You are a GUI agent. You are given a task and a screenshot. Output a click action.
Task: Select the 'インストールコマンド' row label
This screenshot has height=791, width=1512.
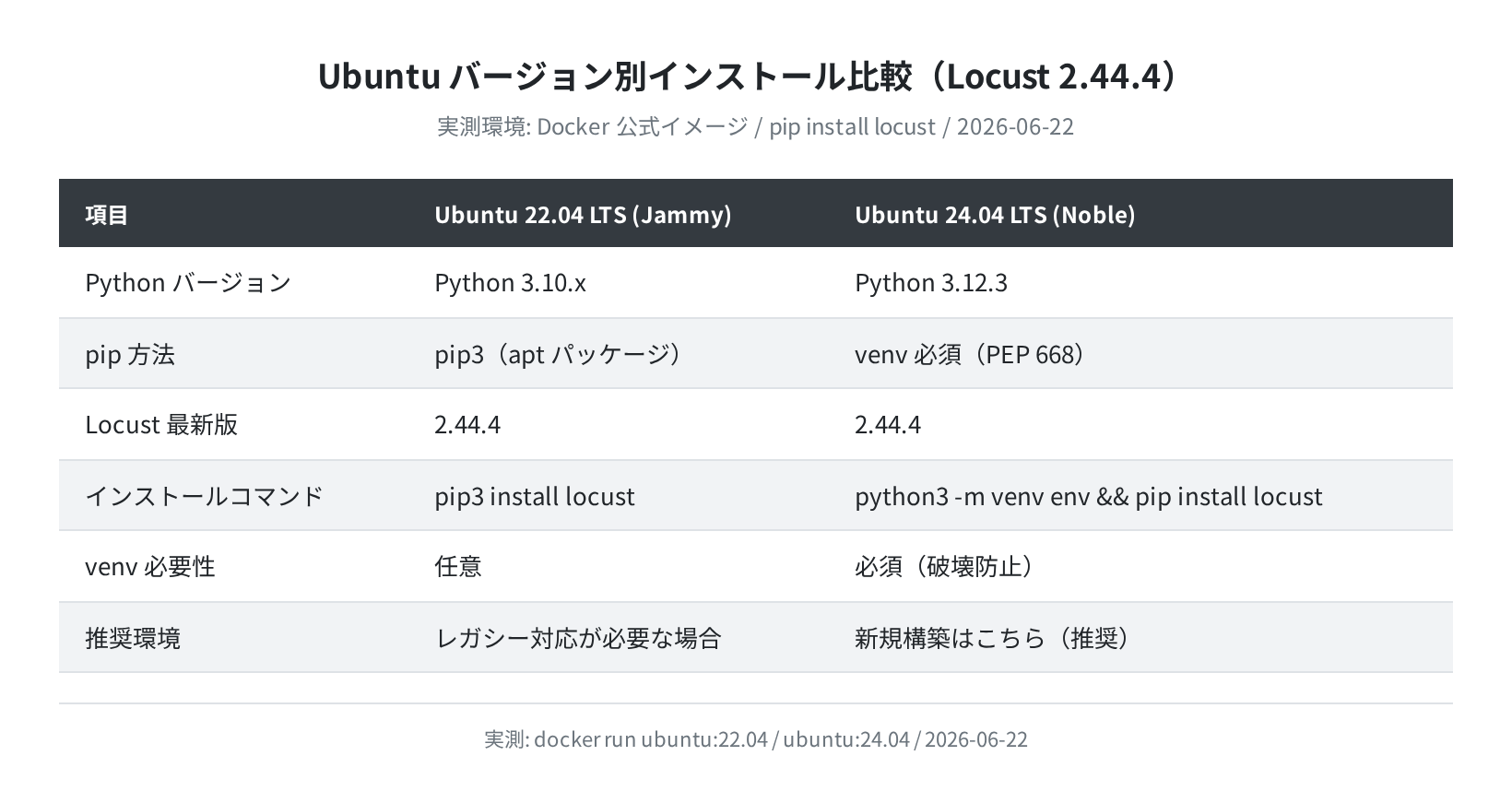205,496
